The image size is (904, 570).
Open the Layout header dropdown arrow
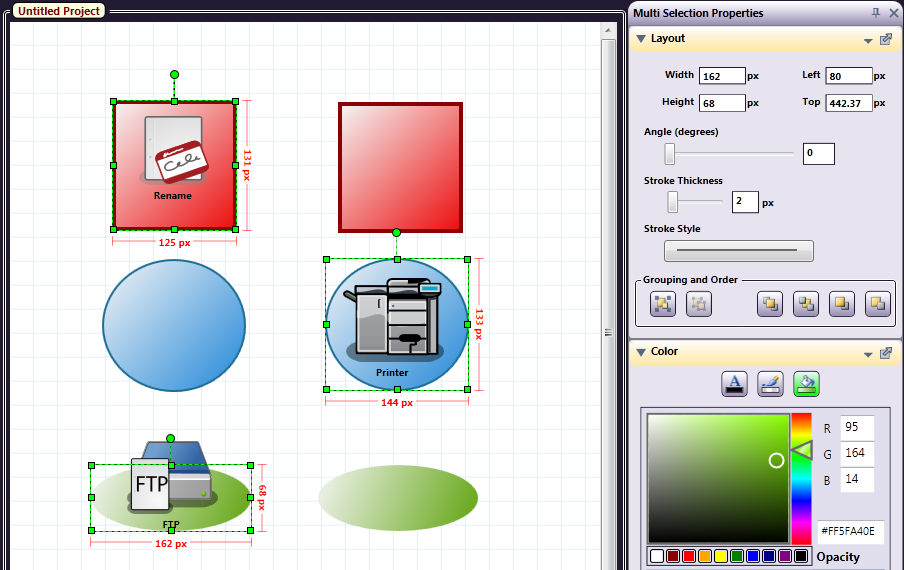869,41
